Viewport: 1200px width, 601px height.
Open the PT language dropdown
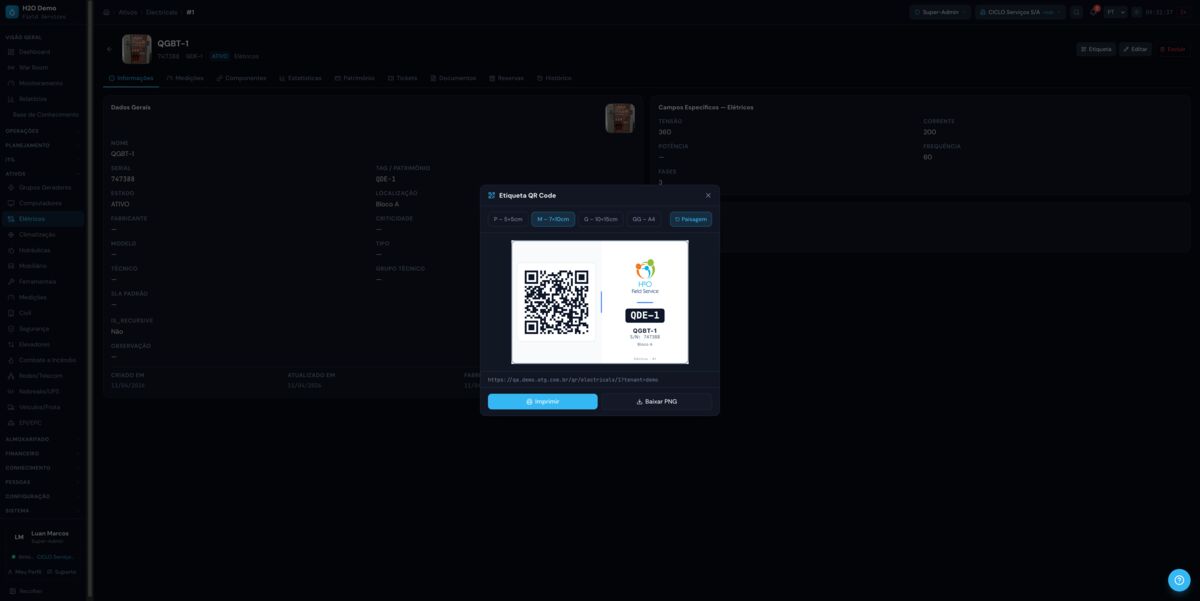click(x=1115, y=12)
